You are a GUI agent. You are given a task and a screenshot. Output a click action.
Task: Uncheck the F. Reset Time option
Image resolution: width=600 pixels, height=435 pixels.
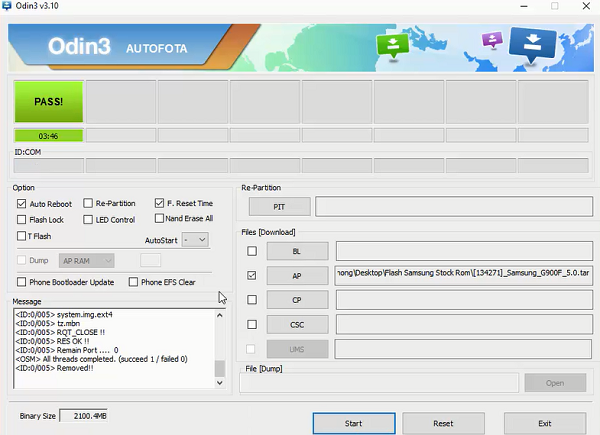(159, 203)
